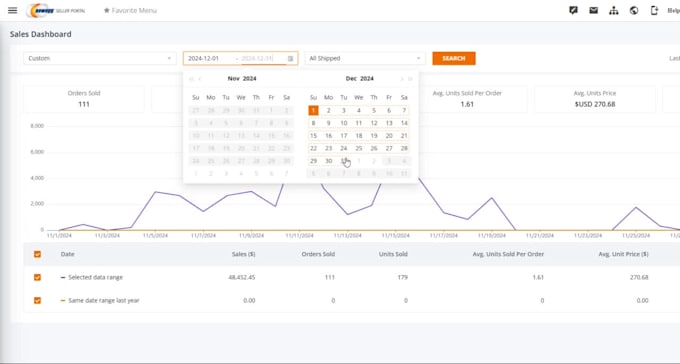Select December 18 in calendar
Image resolution: width=680 pixels, height=364 pixels.
pyautogui.click(x=359, y=135)
